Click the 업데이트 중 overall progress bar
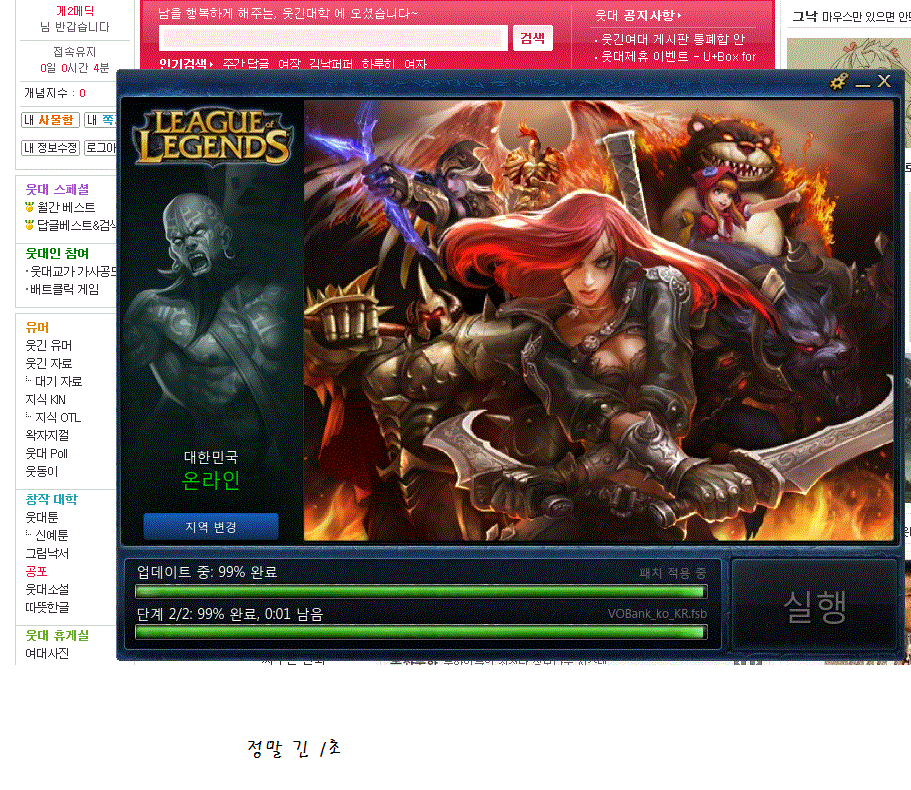 pos(421,591)
